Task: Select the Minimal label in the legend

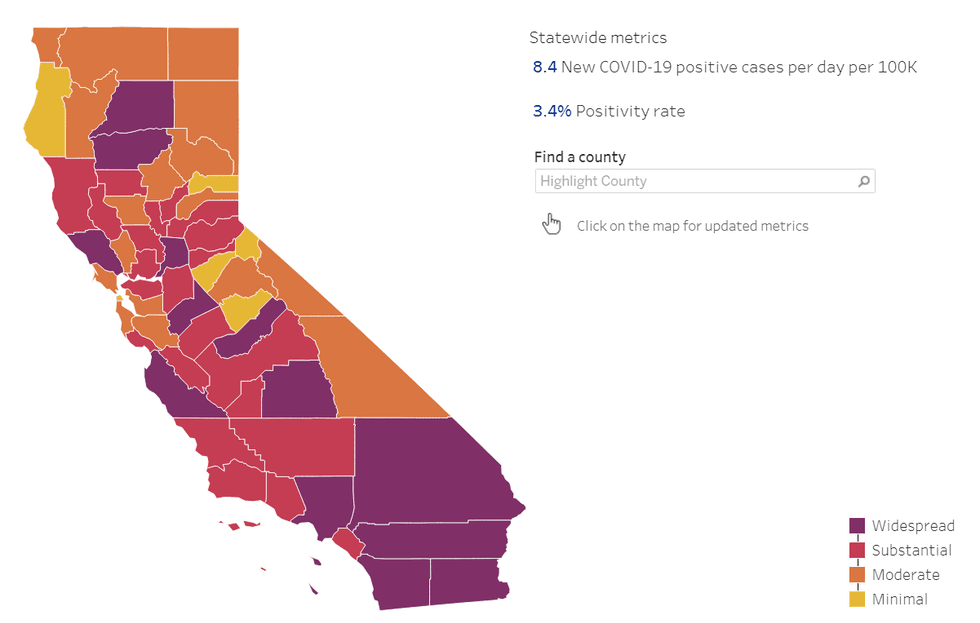Action: [901, 599]
